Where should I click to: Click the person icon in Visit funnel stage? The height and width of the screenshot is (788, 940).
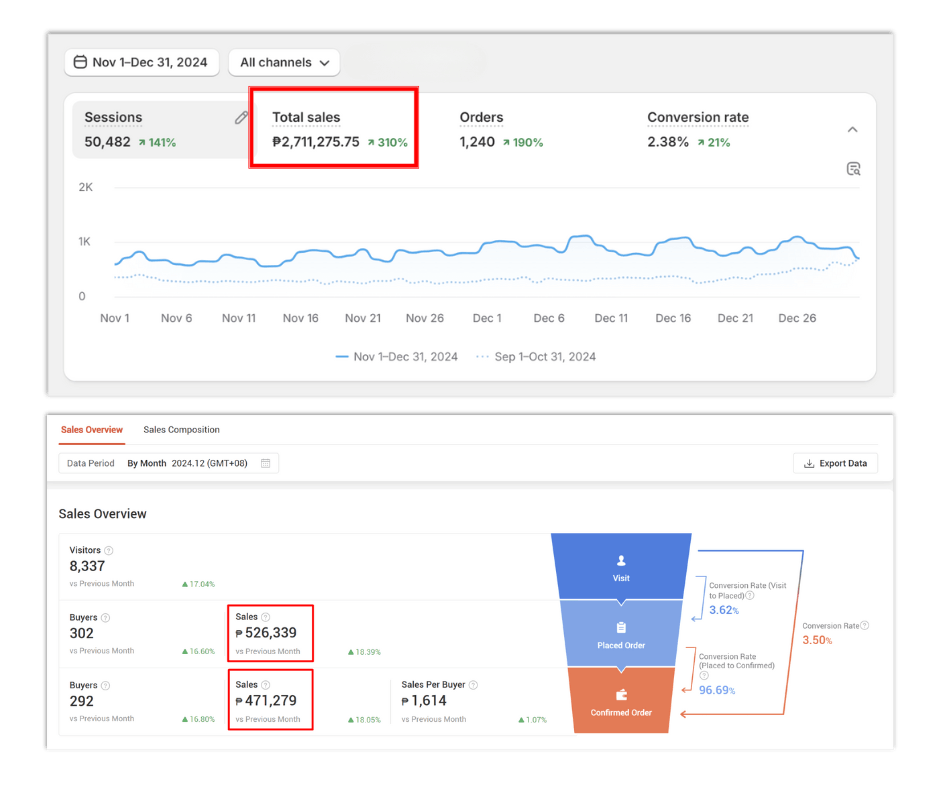tap(621, 561)
